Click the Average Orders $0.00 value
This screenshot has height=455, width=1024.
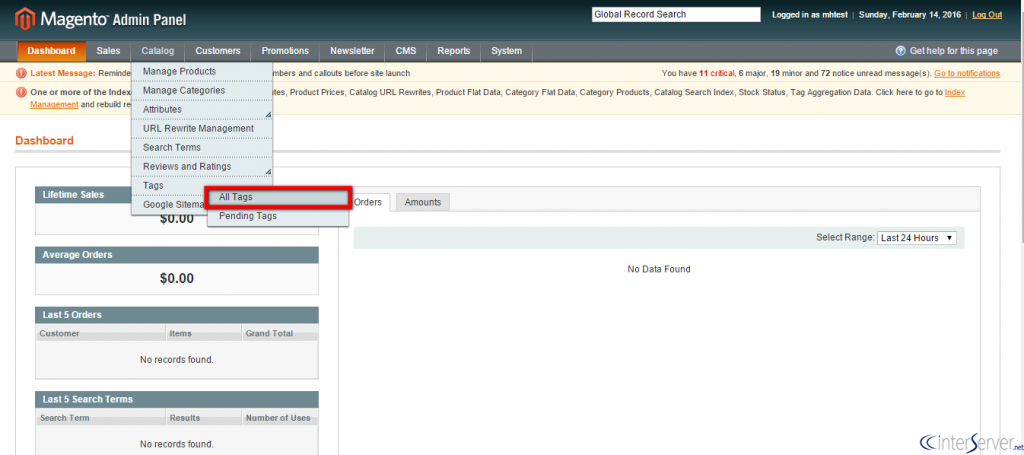(x=177, y=279)
